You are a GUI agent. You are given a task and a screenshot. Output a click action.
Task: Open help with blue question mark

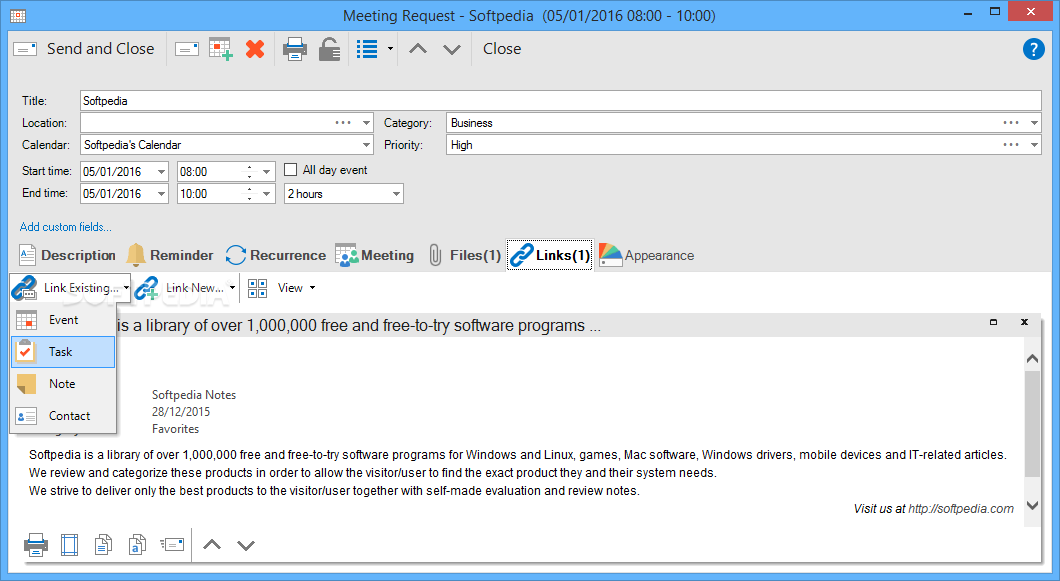point(1034,49)
